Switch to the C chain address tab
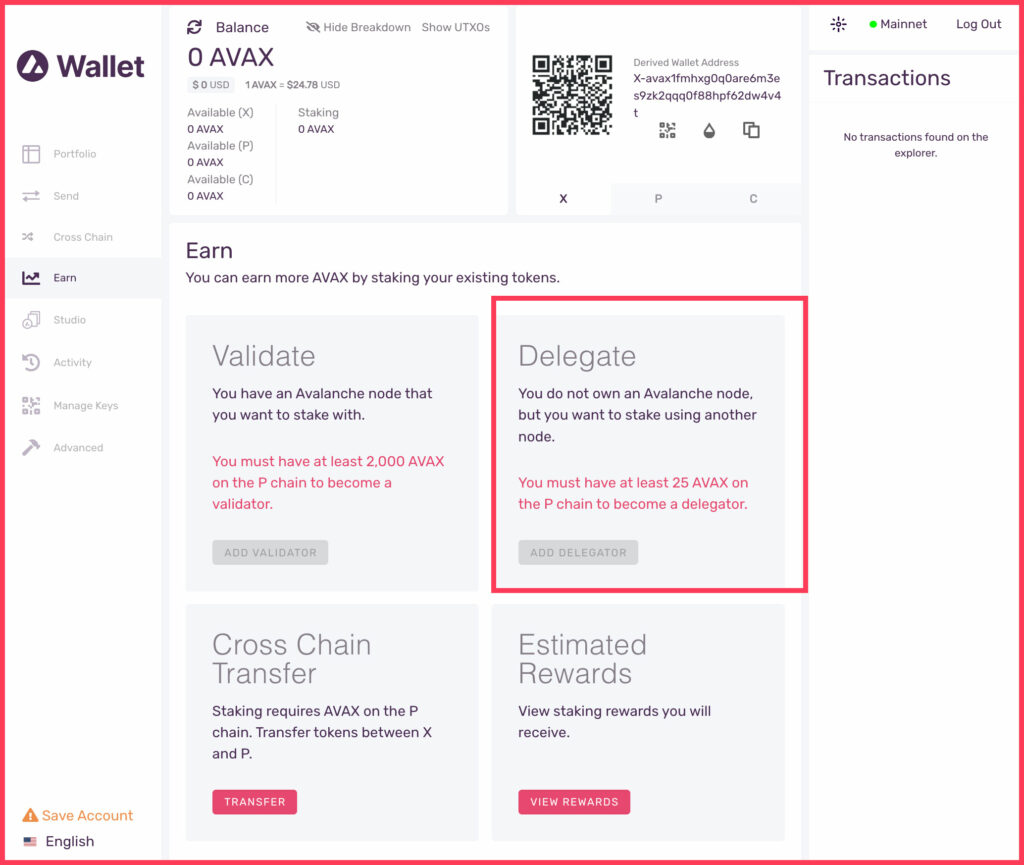 [x=753, y=198]
